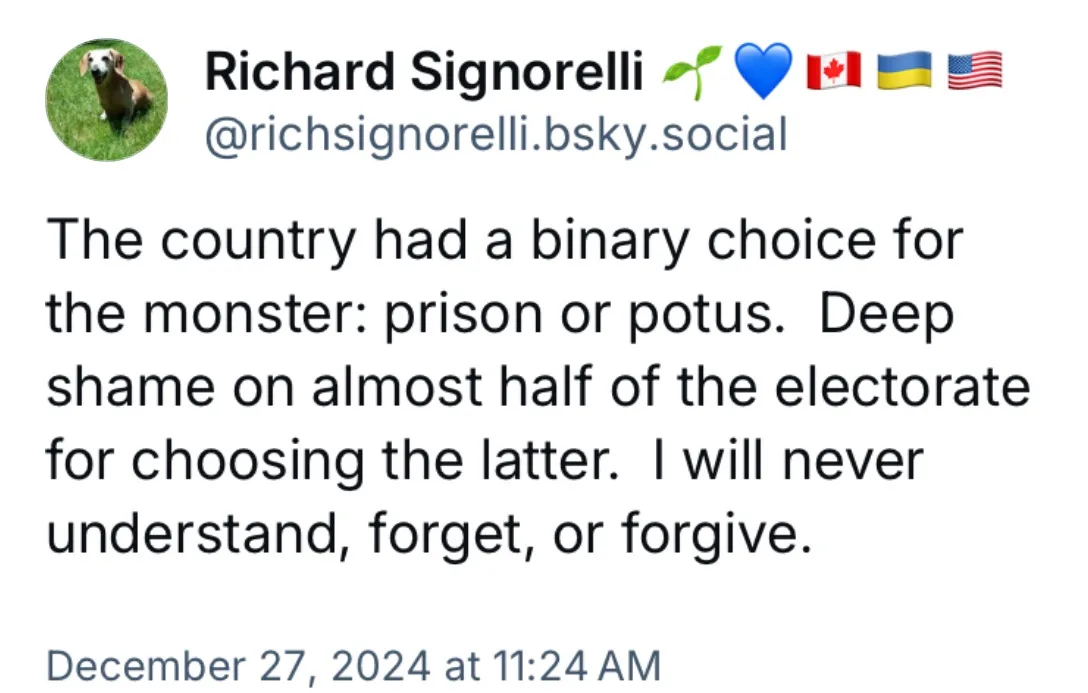Click the green seedling emoji icon
1088x693 pixels.
(x=692, y=71)
